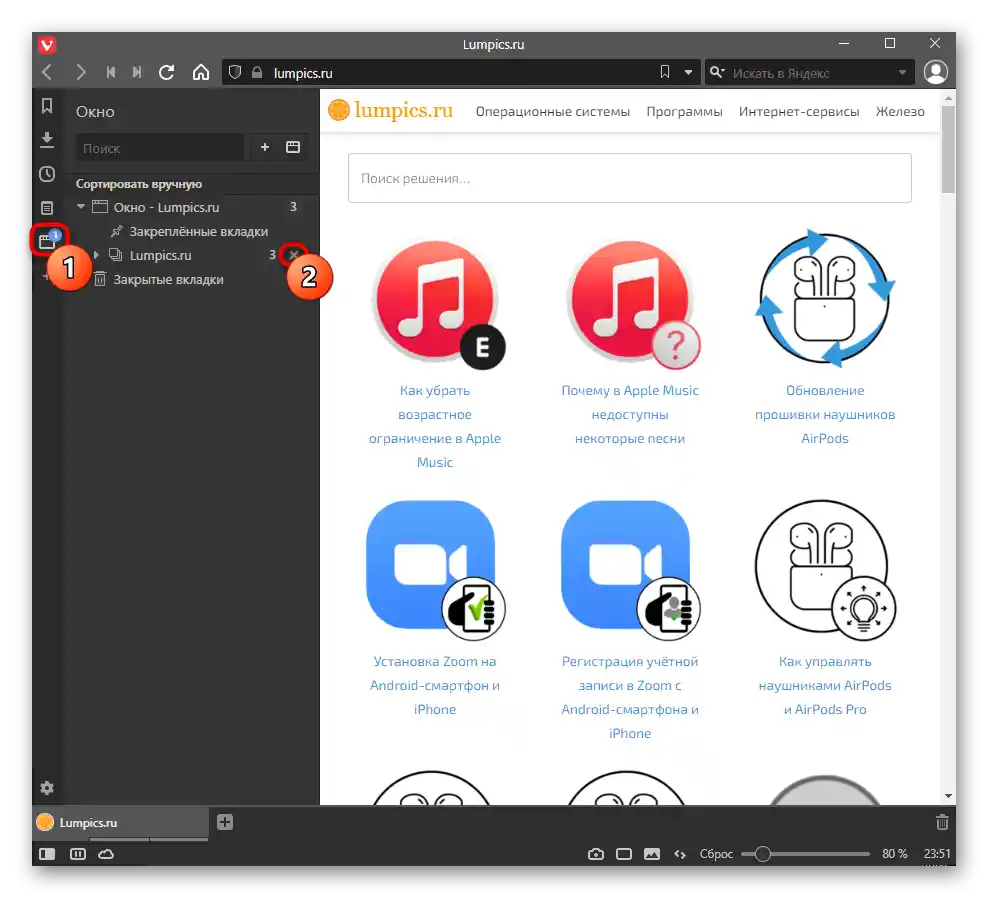Click the Rewind navigation button

click(x=111, y=72)
